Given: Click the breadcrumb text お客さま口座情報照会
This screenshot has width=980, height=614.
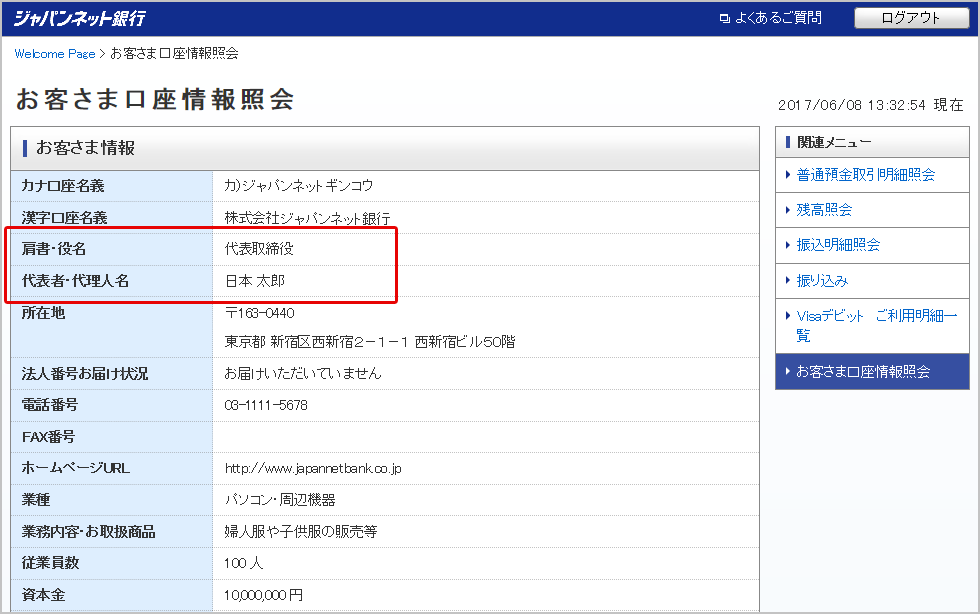Looking at the screenshot, I should tap(174, 54).
